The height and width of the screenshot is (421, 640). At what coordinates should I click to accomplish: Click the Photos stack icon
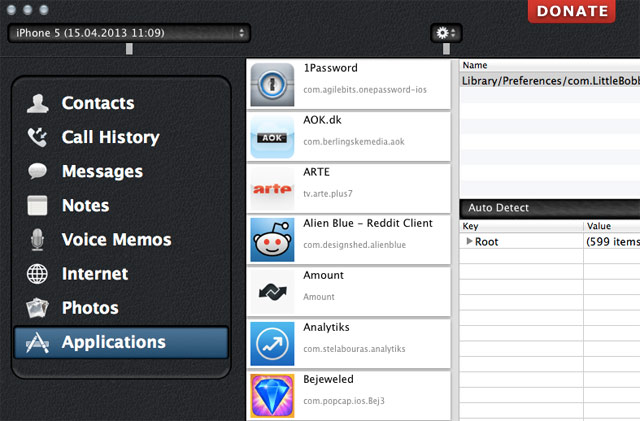(37, 307)
